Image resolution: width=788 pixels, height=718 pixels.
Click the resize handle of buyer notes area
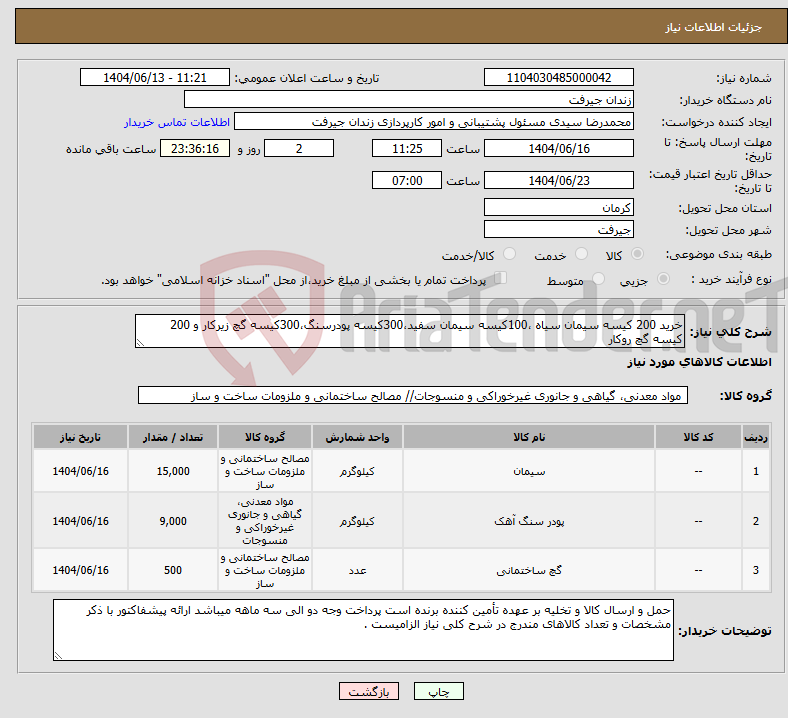pyautogui.click(x=58, y=656)
